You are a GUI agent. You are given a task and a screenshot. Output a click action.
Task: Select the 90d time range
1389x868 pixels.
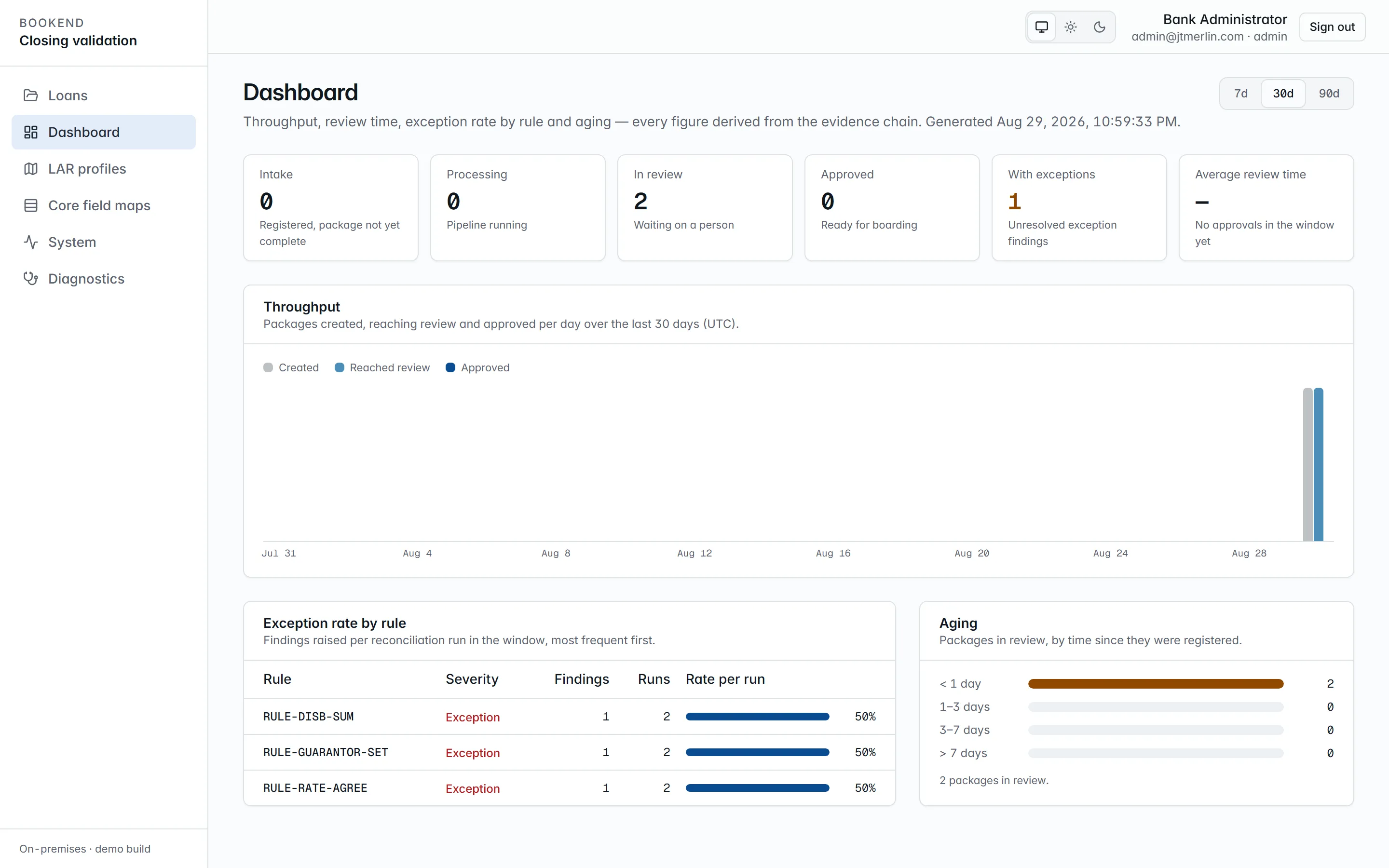[1329, 94]
